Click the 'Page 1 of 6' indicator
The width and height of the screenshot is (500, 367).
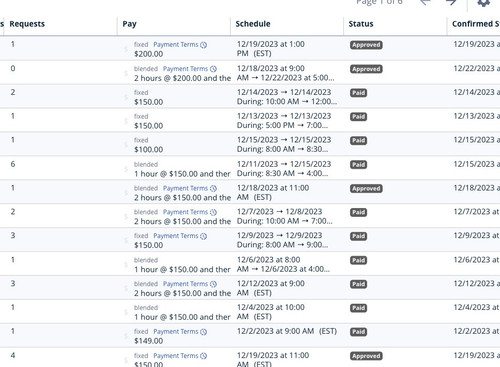click(x=379, y=2)
